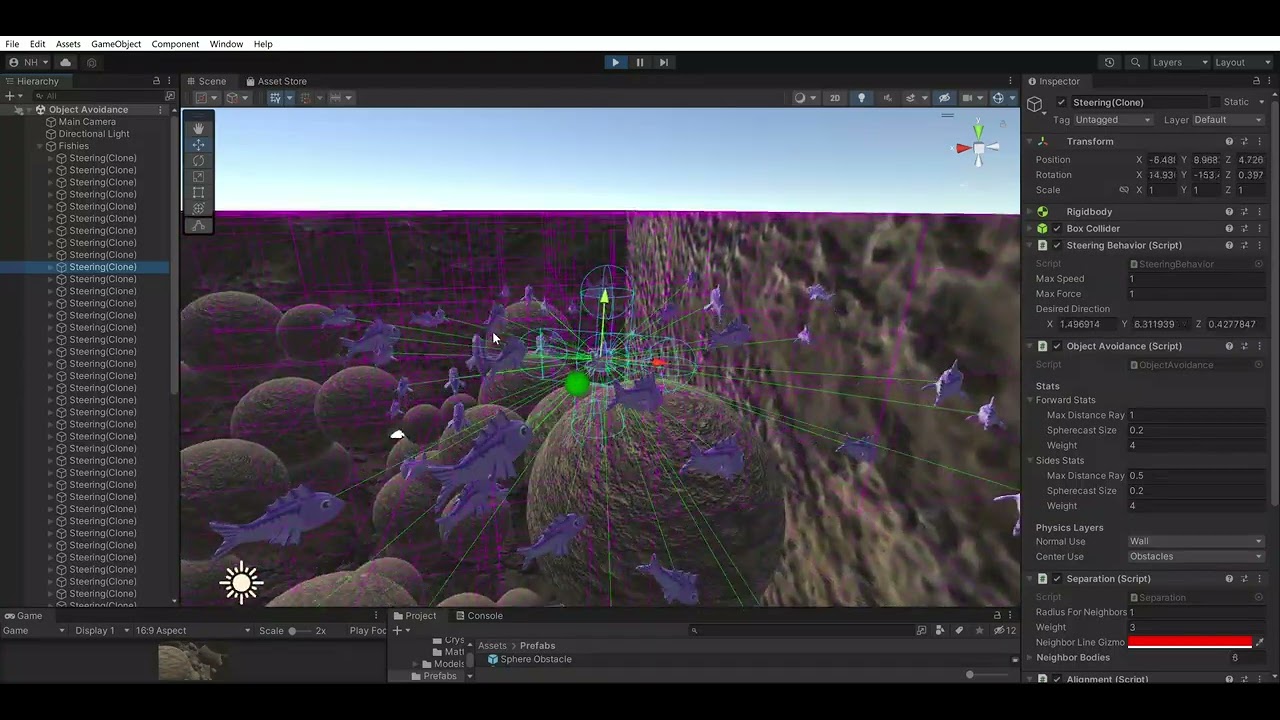The width and height of the screenshot is (1280, 720).
Task: Open the global Search icon
Action: (1135, 62)
